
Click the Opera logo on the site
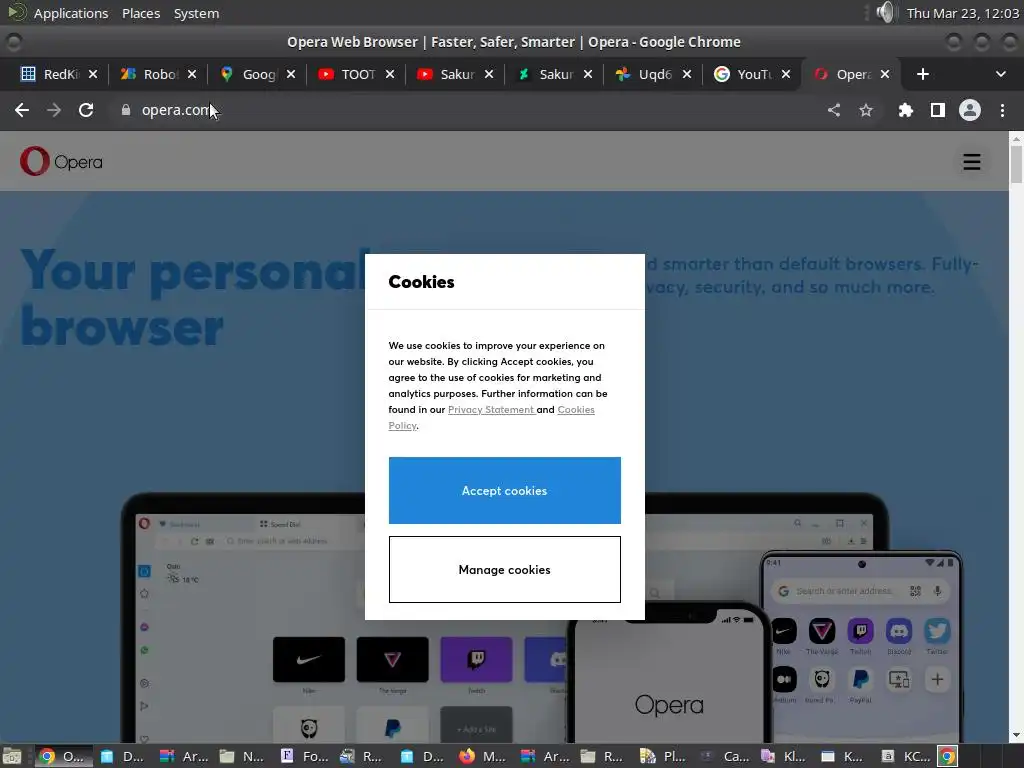pos(61,161)
